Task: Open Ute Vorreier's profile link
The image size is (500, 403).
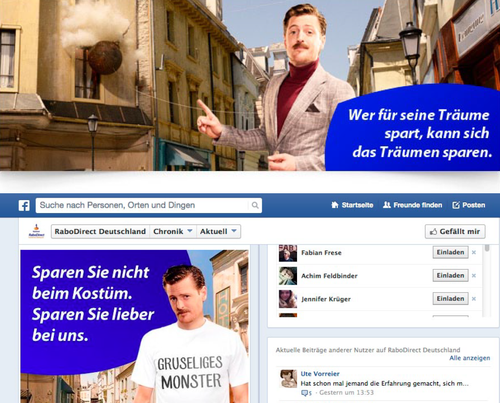Action: (320, 374)
